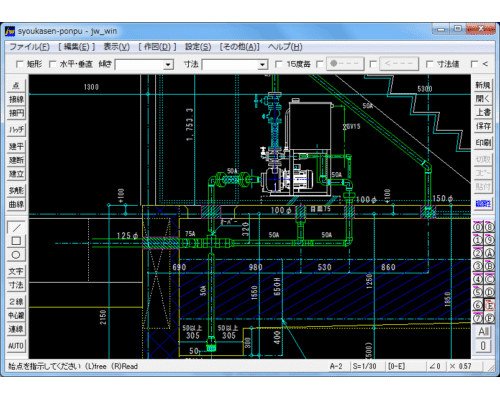Click the 上書 overwrite save button
This screenshot has width=500, height=400.
pos(483,113)
